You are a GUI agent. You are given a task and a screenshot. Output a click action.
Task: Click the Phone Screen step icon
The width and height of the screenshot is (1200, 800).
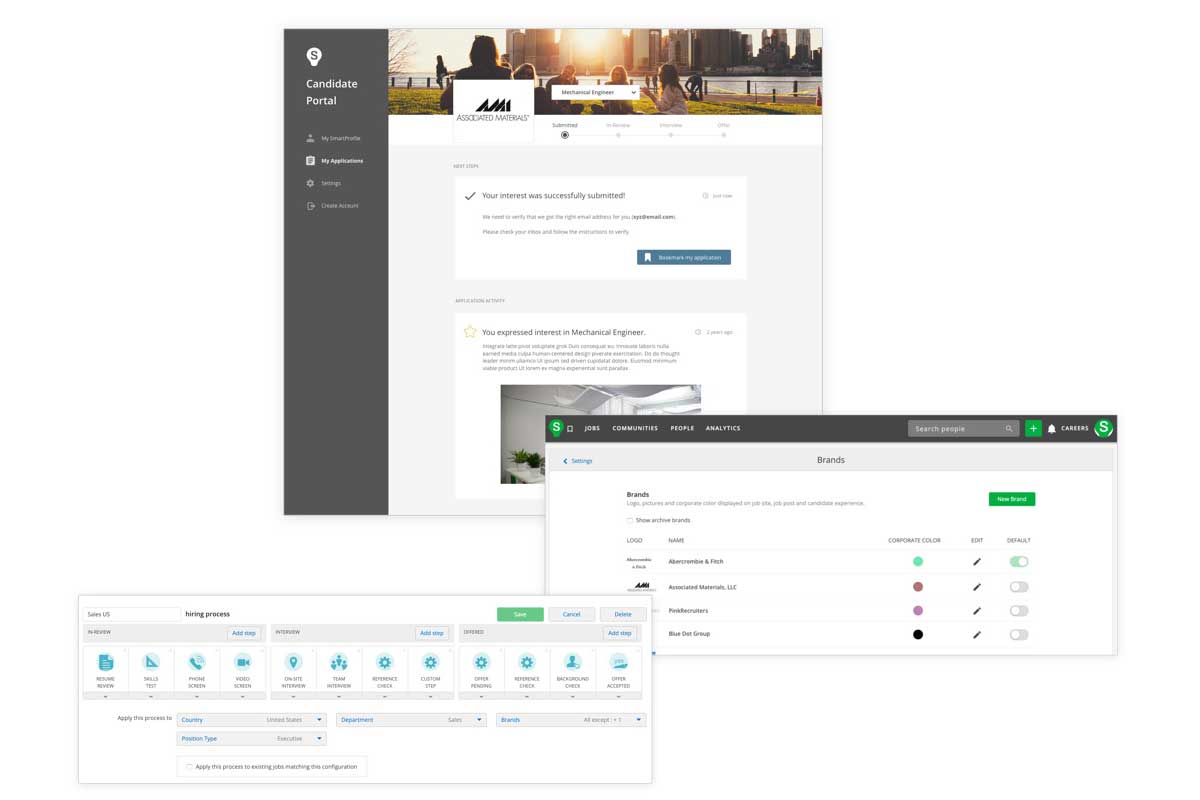[x=197, y=662]
